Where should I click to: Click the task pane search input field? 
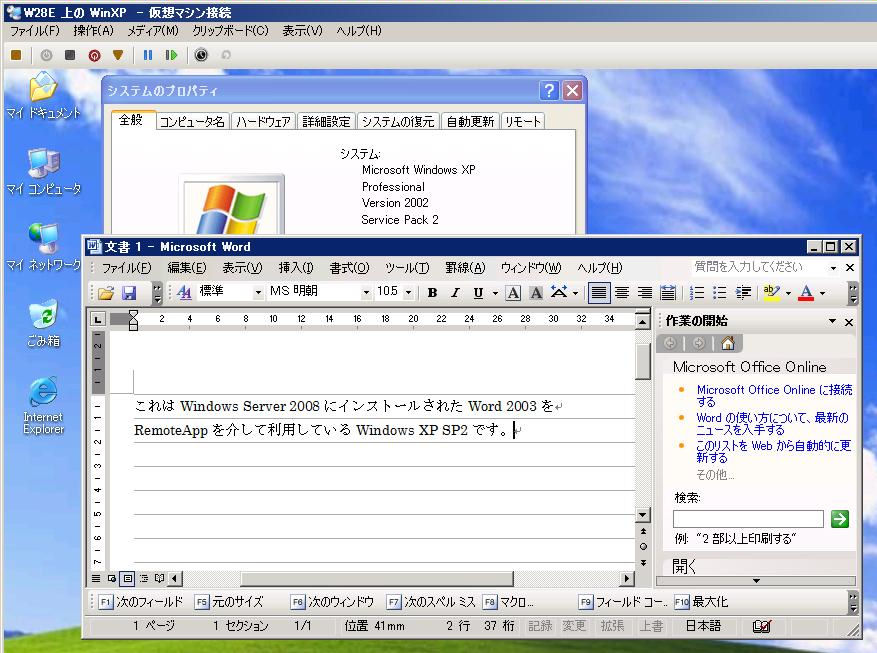(x=748, y=519)
